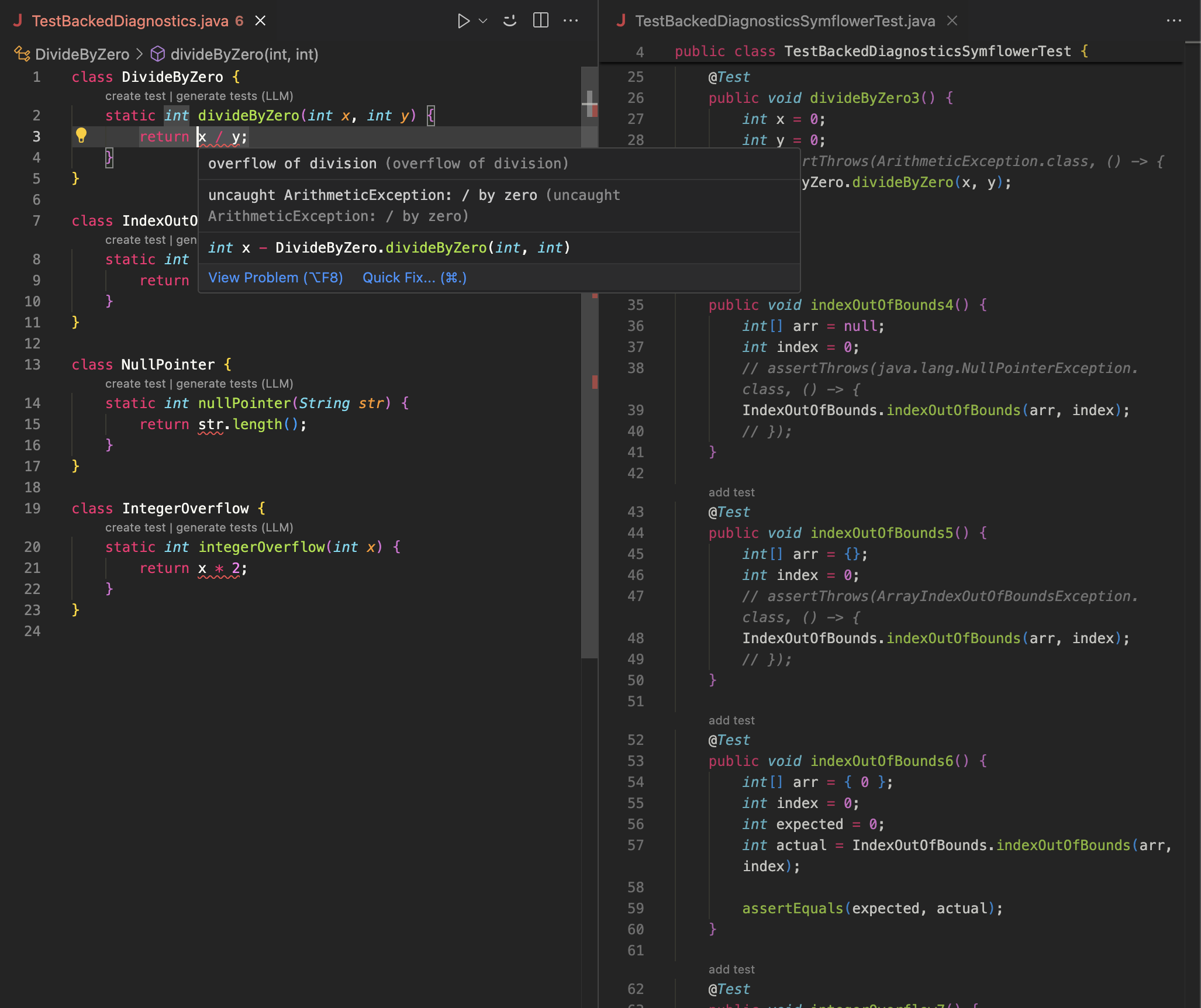Image resolution: width=1201 pixels, height=1008 pixels.
Task: Open right editor More Actions ellipsis
Action: tap(1174, 21)
